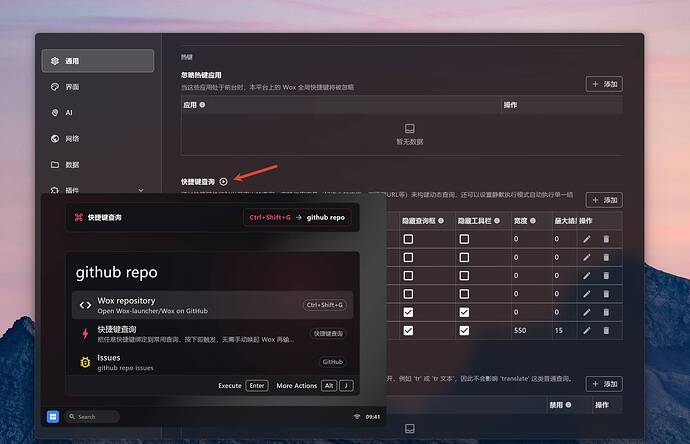Image resolution: width=690 pixels, height=444 pixels.
Task: Click the github repo query box in preview
Action: (x=213, y=272)
